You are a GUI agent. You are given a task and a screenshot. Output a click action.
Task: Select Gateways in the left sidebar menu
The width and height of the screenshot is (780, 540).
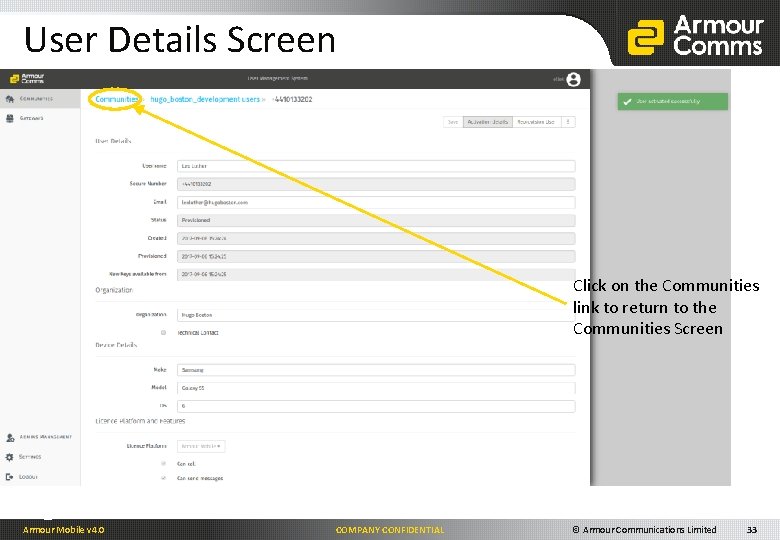[x=31, y=118]
